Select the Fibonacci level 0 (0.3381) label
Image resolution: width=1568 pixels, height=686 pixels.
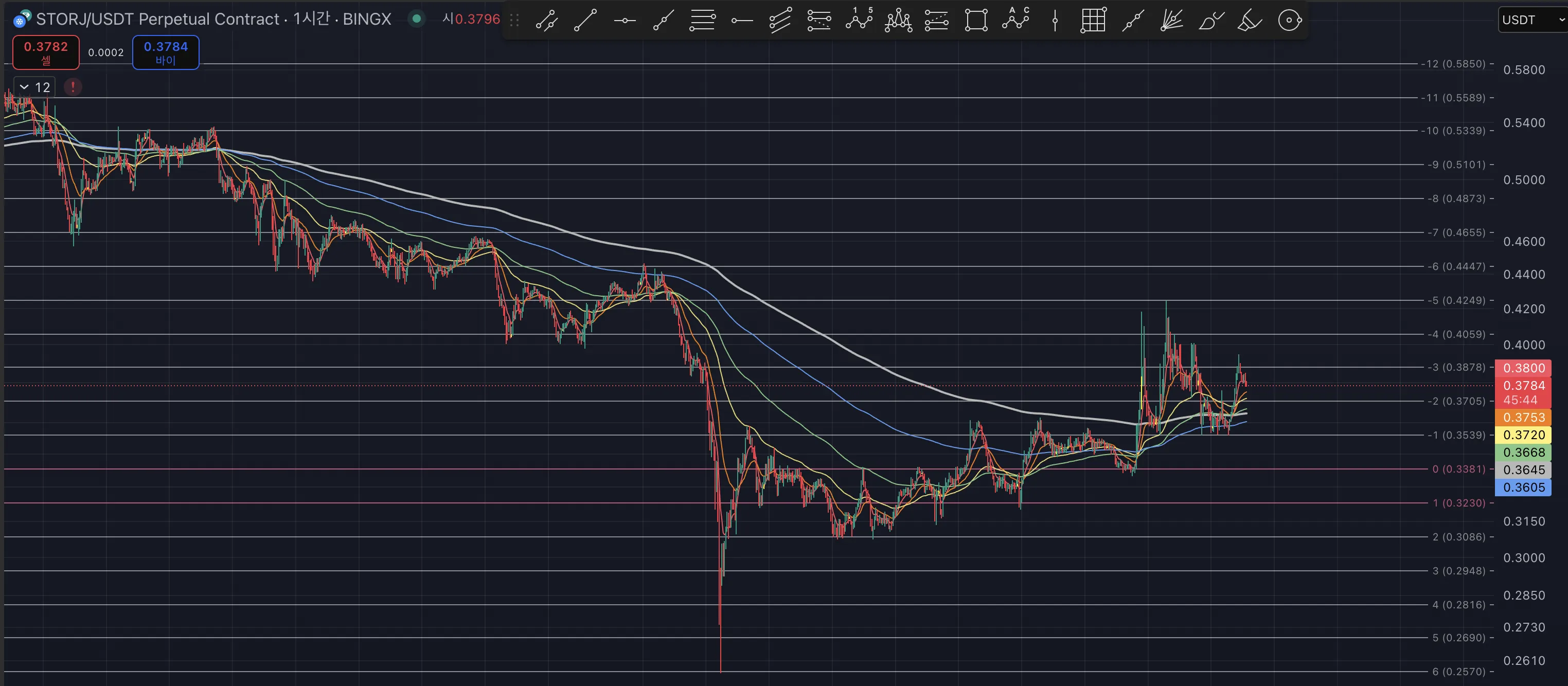click(1458, 468)
